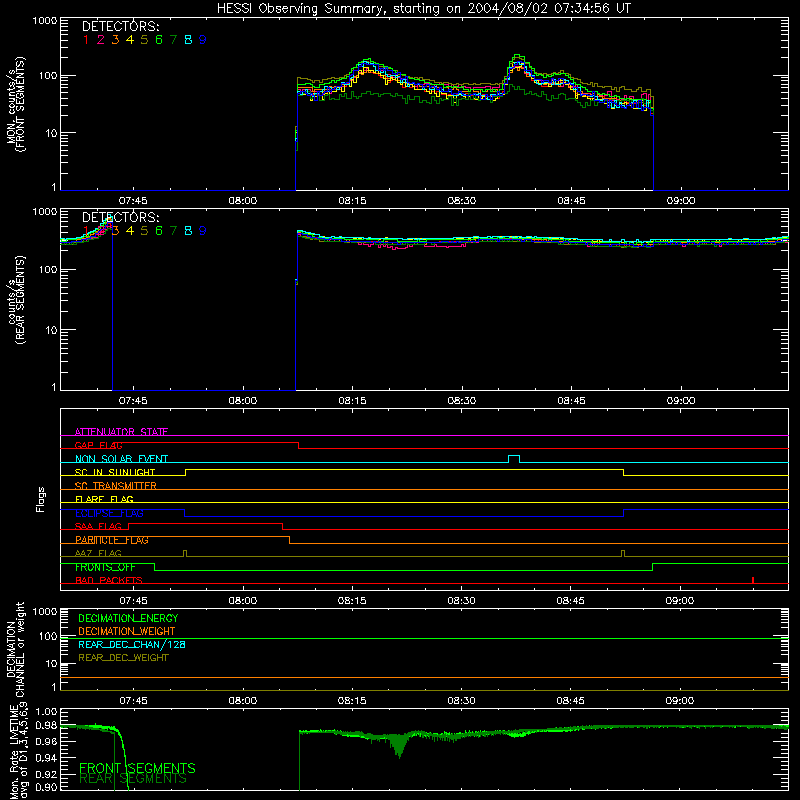Click the DECIMATION CHANNEL or weight axis title
This screenshot has height=800, width=800.
click(16, 649)
